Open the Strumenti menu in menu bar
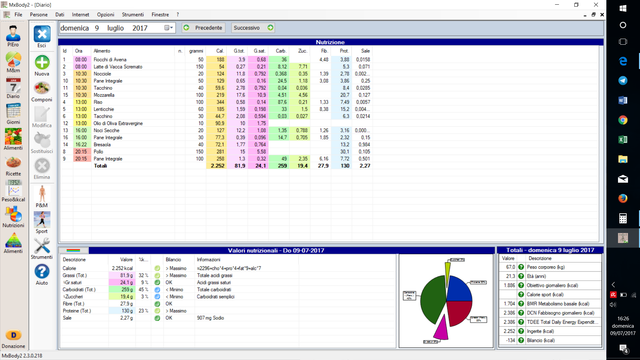 click(x=133, y=14)
